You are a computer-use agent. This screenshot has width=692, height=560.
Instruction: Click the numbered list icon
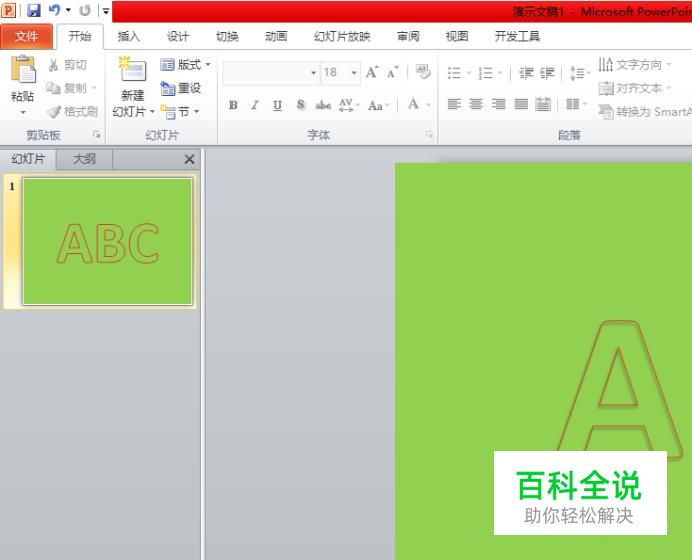pos(485,73)
